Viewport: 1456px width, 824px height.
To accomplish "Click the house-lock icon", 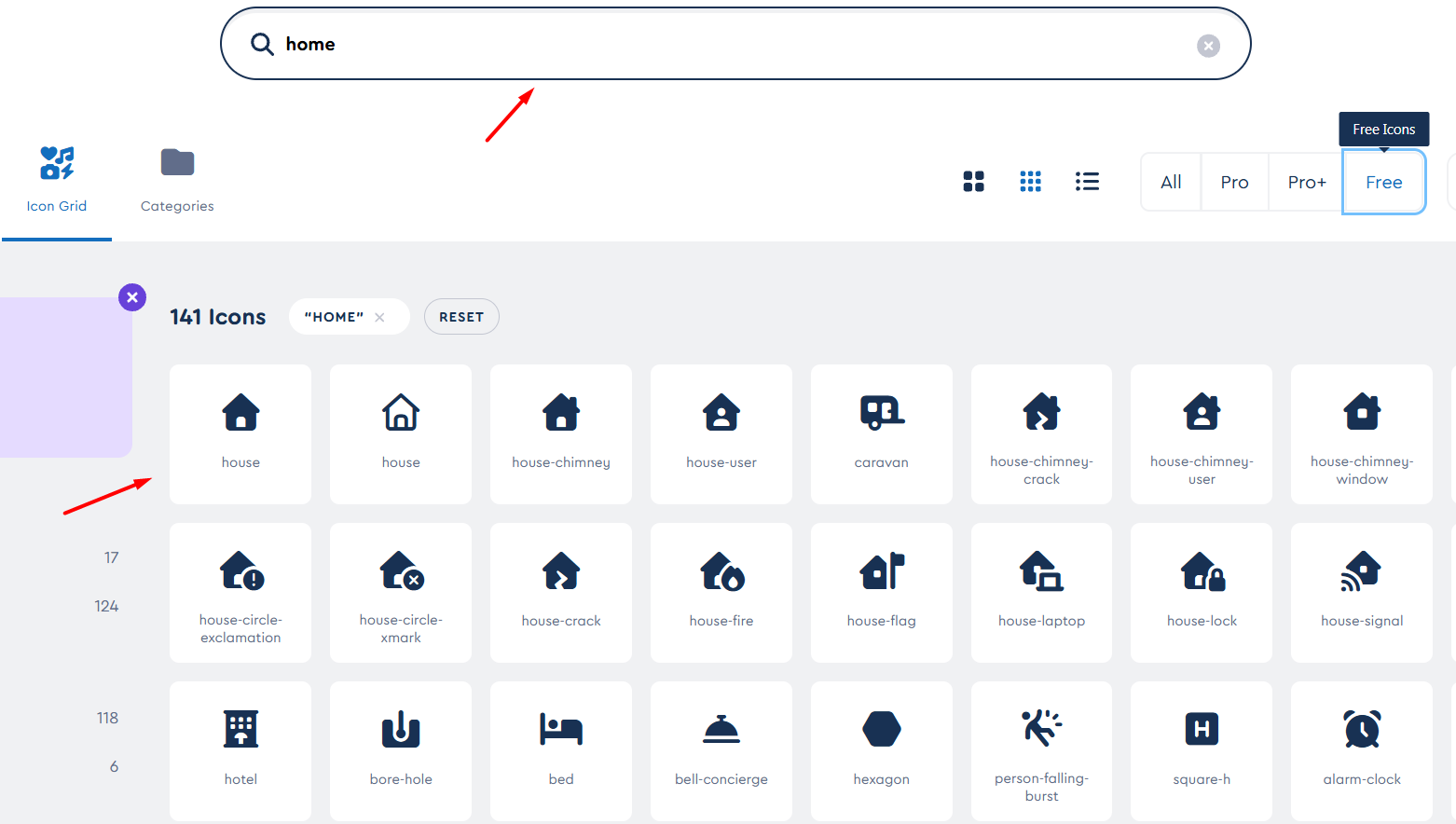I will [x=1202, y=593].
